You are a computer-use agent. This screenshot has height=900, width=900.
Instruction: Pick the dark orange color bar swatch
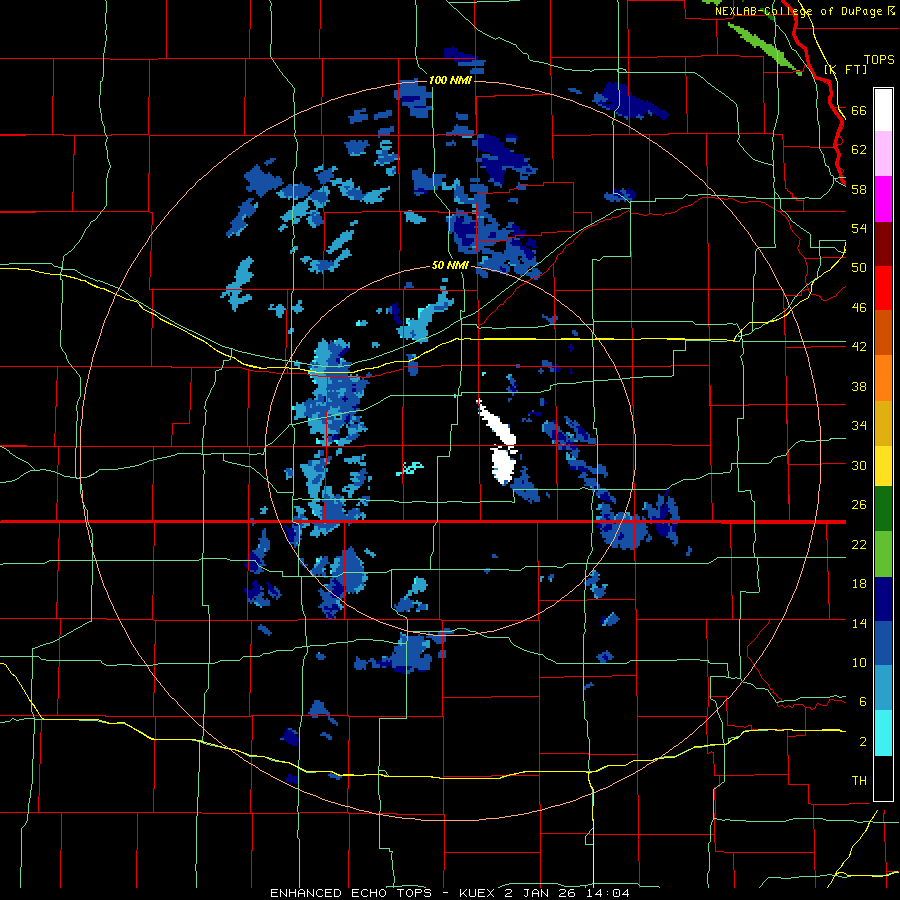tap(883, 332)
